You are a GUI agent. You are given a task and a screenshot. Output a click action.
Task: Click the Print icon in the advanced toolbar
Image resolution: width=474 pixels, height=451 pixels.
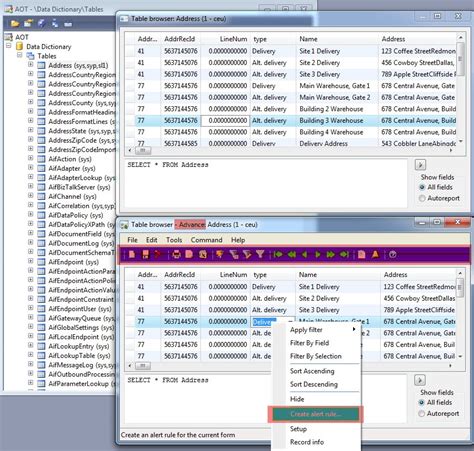coord(176,255)
